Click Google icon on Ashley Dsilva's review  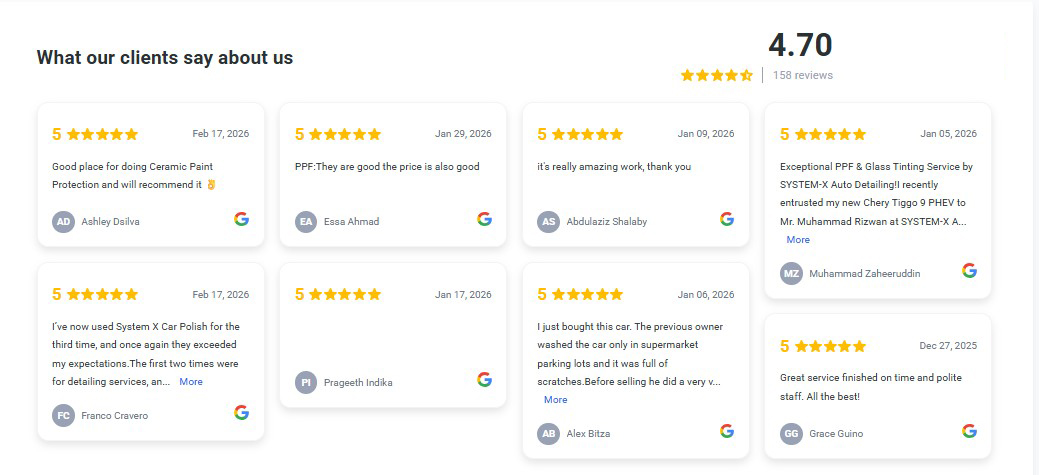(x=241, y=219)
